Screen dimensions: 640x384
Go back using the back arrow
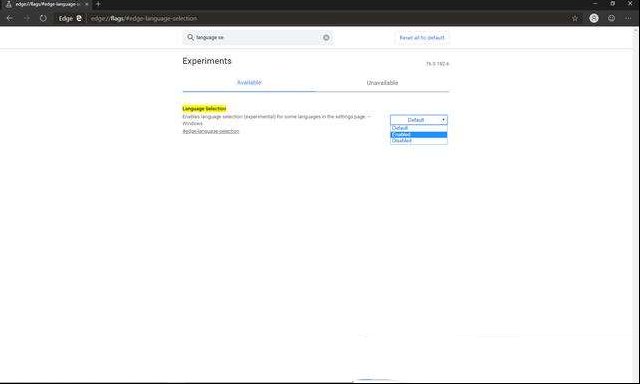pyautogui.click(x=10, y=18)
